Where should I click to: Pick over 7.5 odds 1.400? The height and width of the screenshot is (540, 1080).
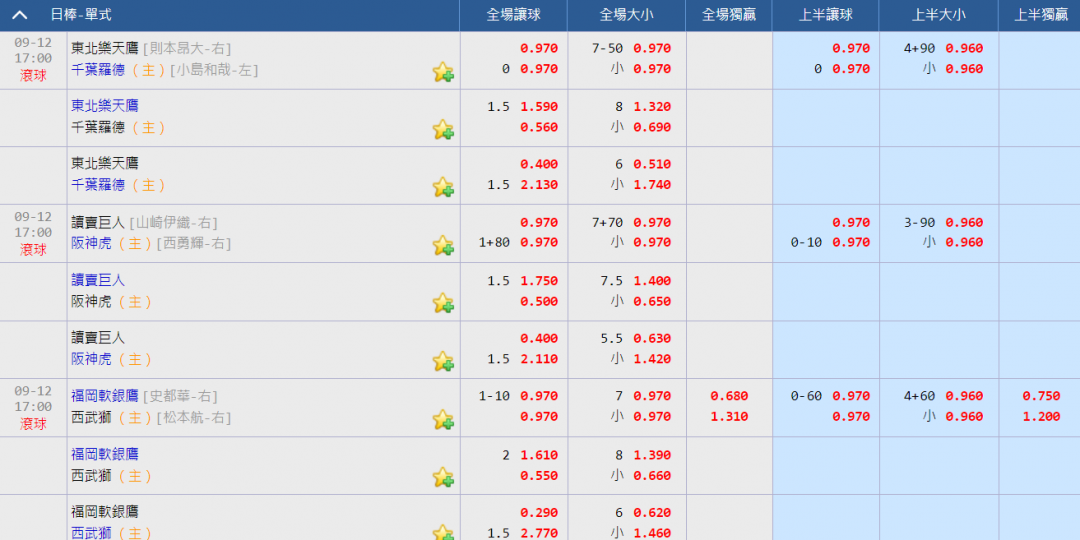point(652,281)
